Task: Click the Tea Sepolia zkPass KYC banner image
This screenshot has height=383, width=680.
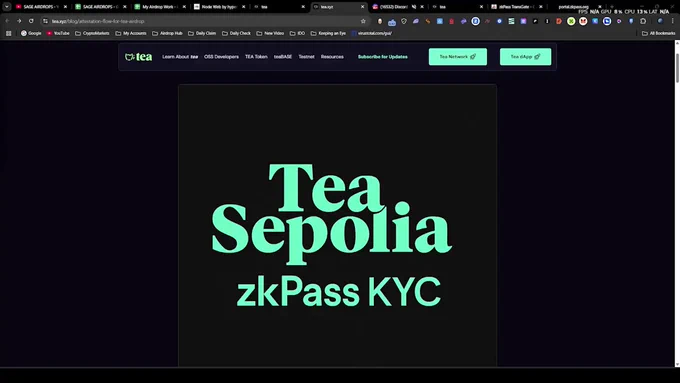Action: [337, 225]
